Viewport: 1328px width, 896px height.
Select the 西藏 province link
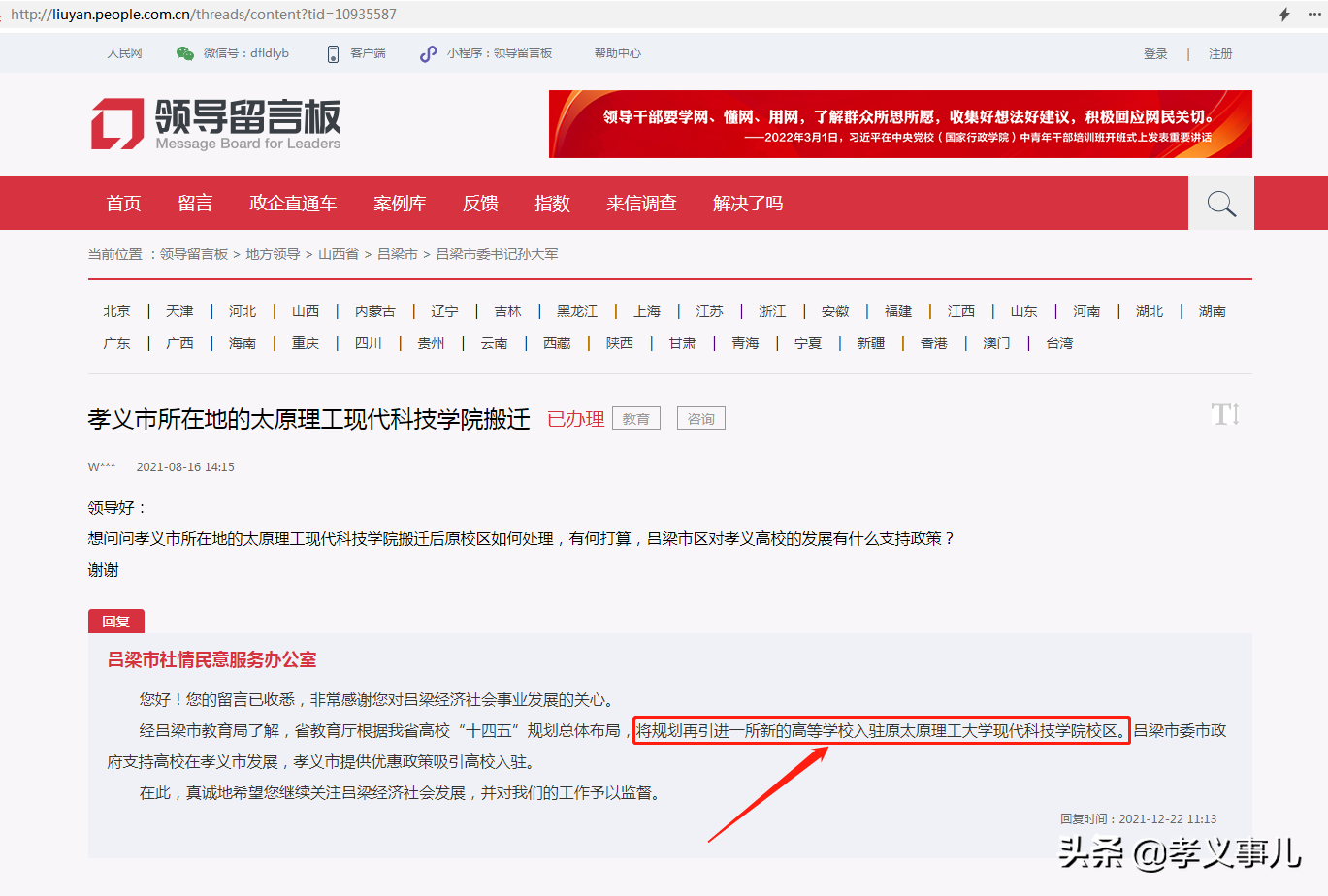[x=557, y=343]
